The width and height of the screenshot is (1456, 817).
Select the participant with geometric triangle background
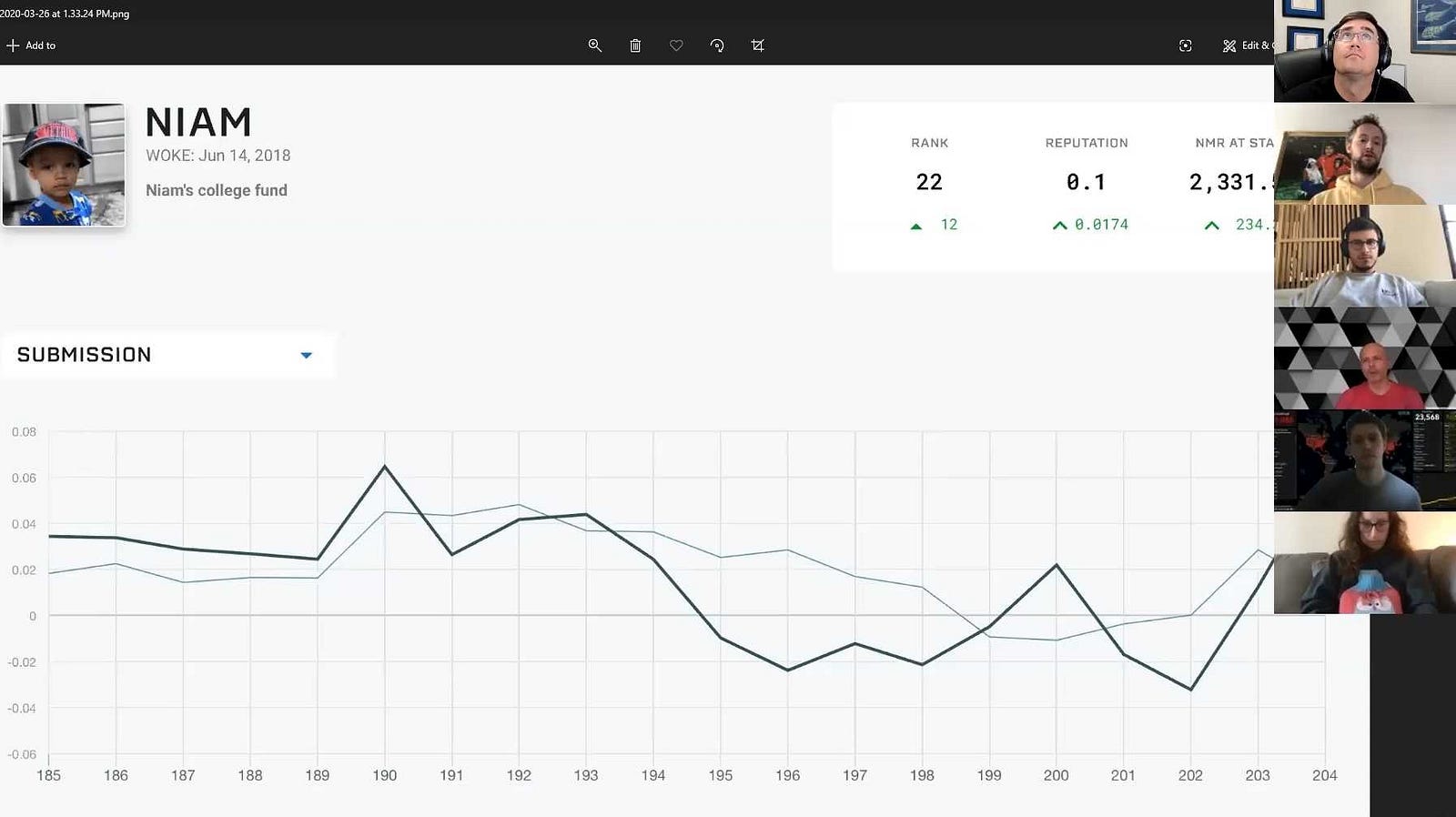click(1365, 358)
